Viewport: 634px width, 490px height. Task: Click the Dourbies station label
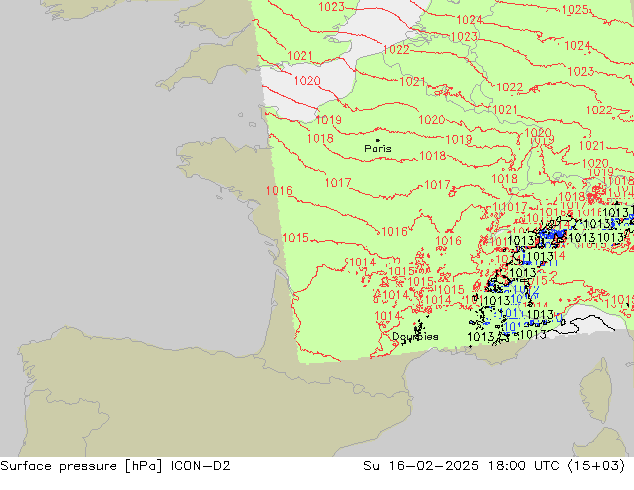tap(415, 337)
